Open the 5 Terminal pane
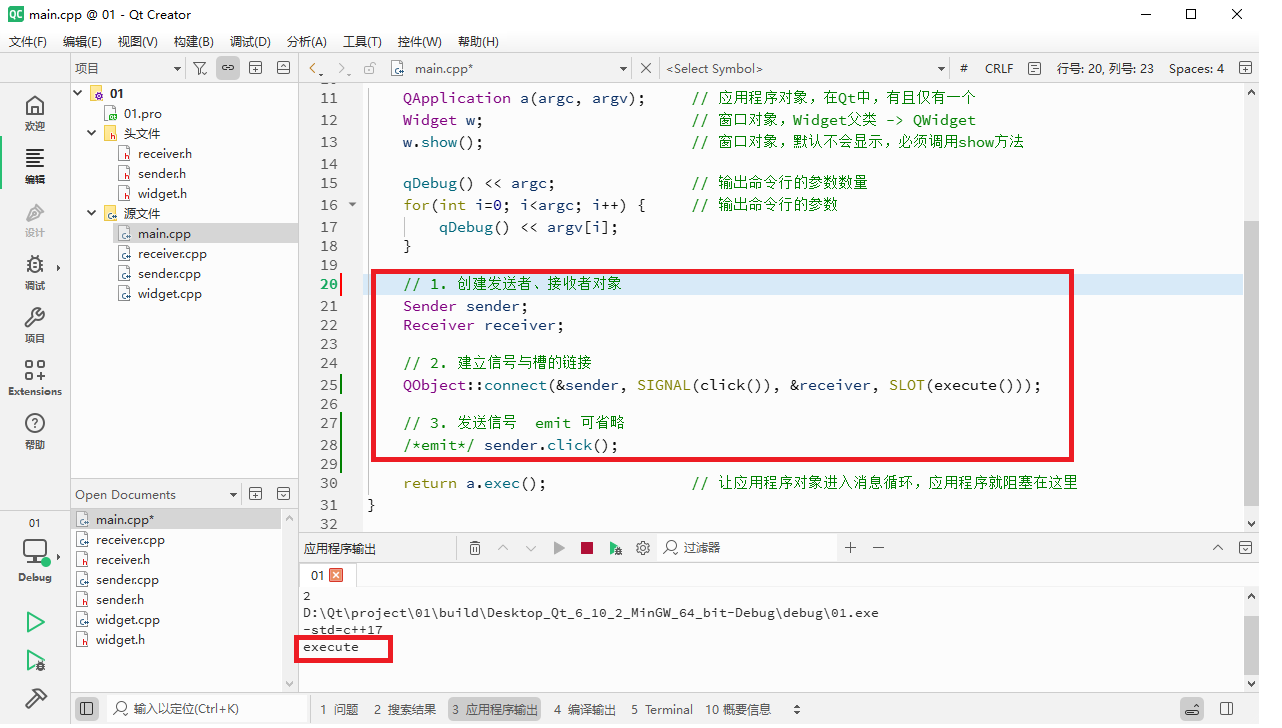The image size is (1282, 728). tap(662, 709)
